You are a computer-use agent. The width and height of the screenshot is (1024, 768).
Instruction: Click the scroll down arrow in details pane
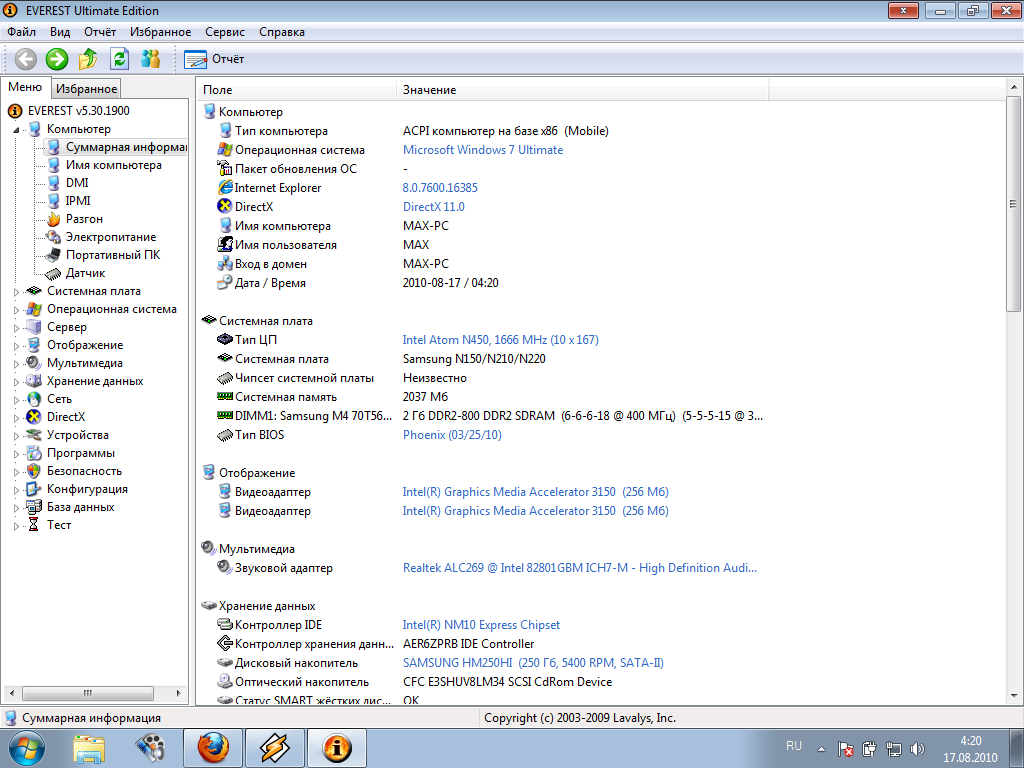[1014, 696]
